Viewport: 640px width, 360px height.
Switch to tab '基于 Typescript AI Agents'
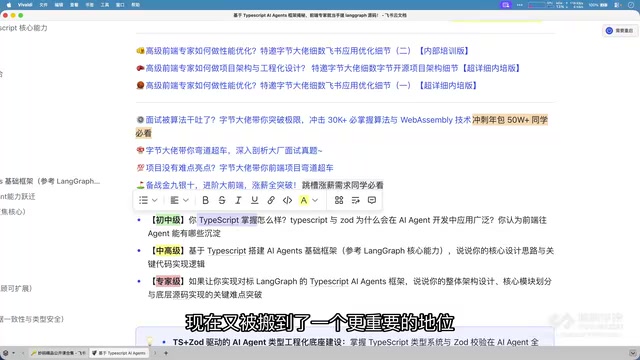tap(119, 353)
